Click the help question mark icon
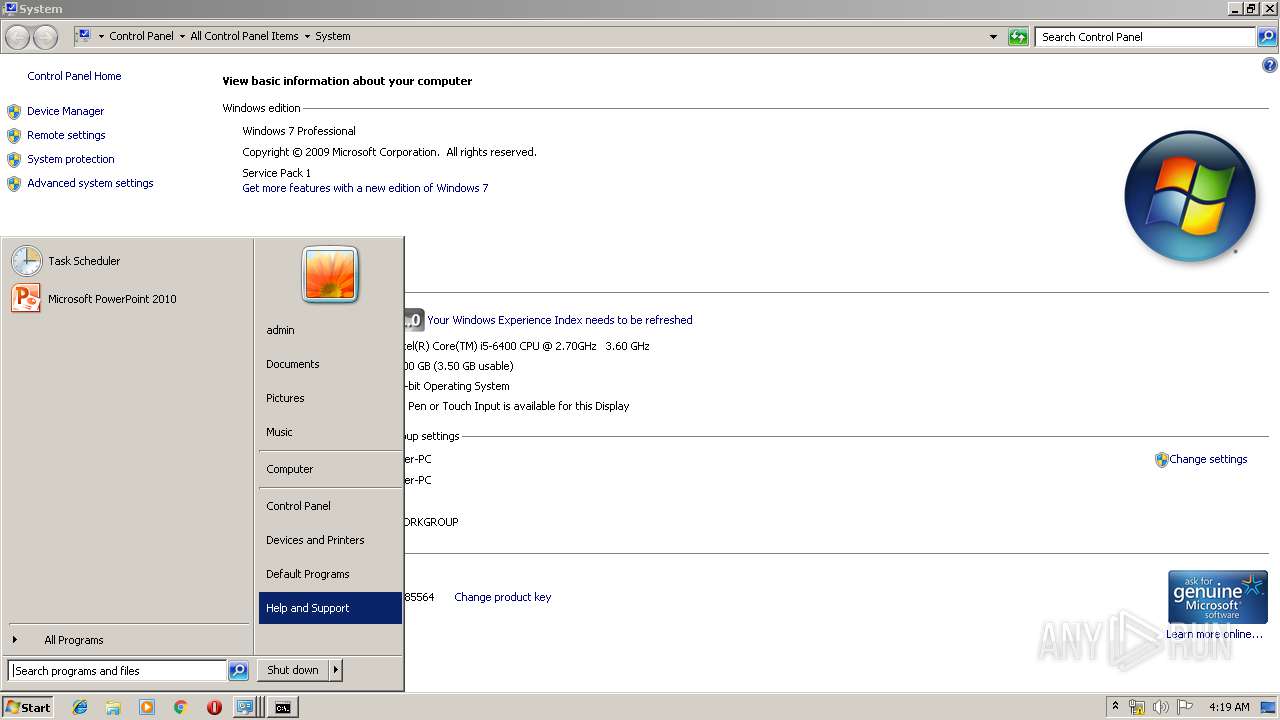1280x720 pixels. click(1270, 66)
